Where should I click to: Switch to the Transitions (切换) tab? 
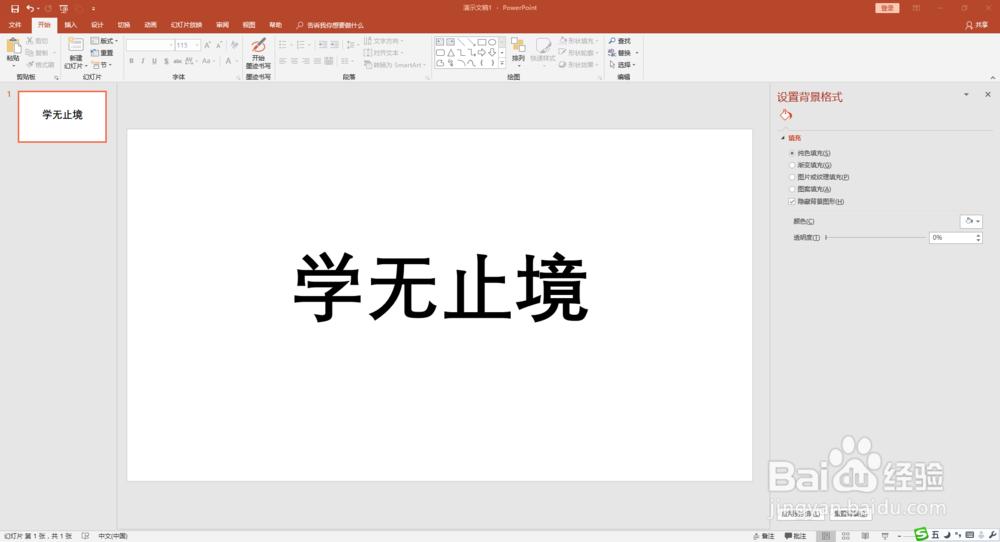[x=124, y=25]
